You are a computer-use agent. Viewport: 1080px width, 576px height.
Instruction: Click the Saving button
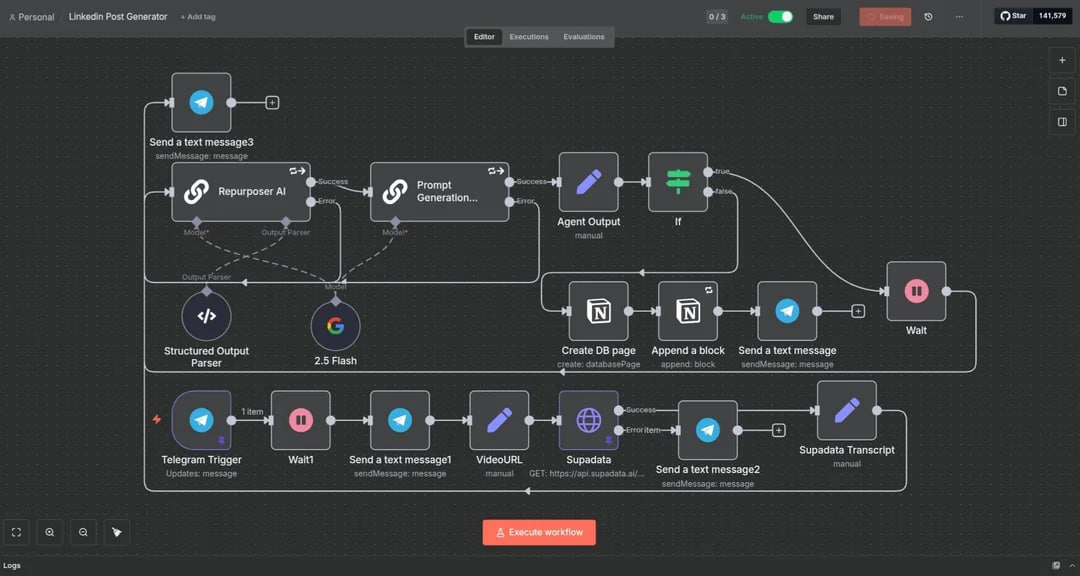[x=885, y=17]
